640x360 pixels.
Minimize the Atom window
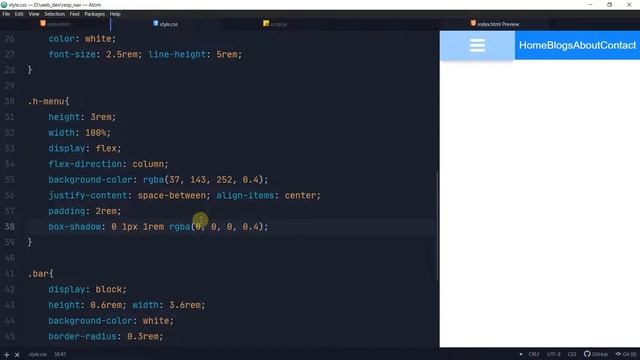(590, 5)
